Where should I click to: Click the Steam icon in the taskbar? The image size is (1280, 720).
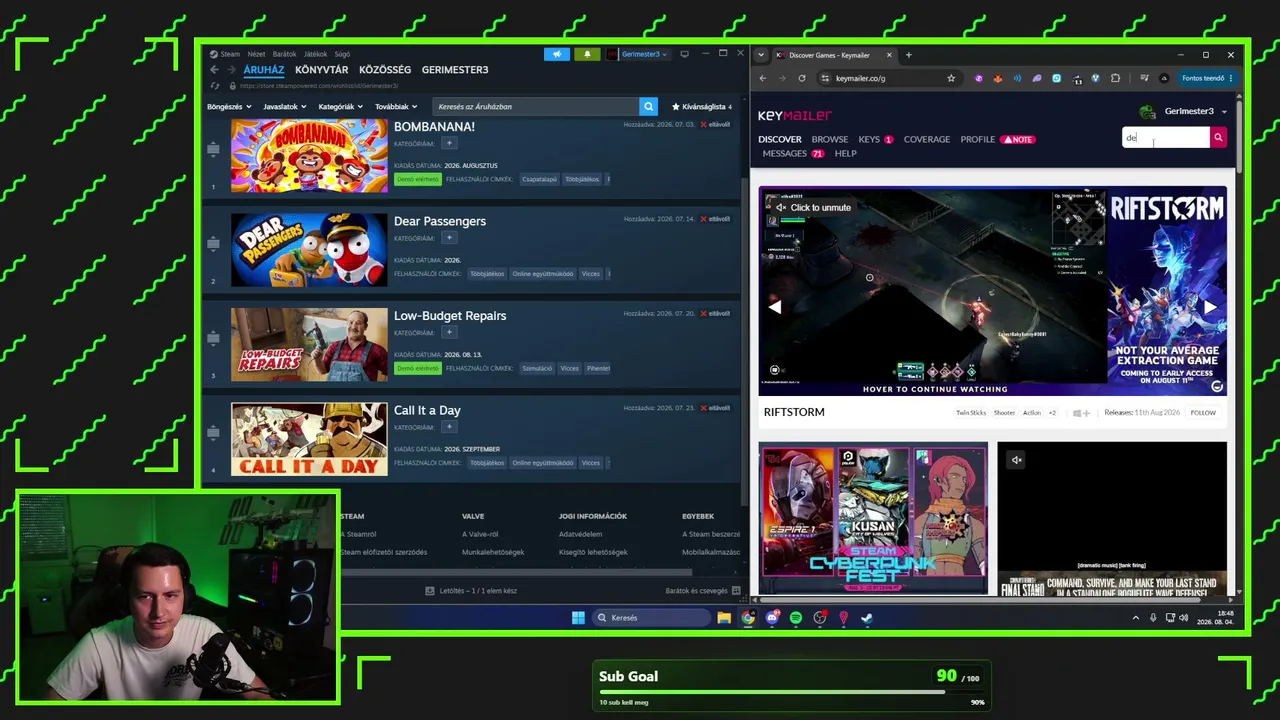click(867, 618)
